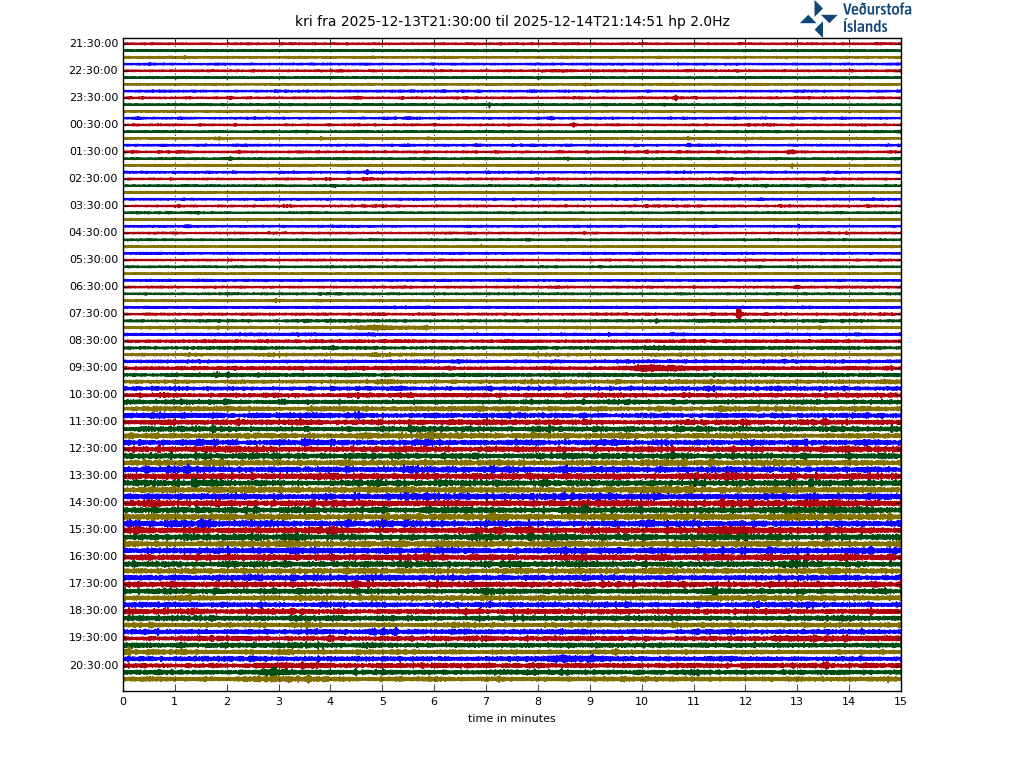
Task: Click the 15 tick on the minutes axis
Action: coord(900,702)
